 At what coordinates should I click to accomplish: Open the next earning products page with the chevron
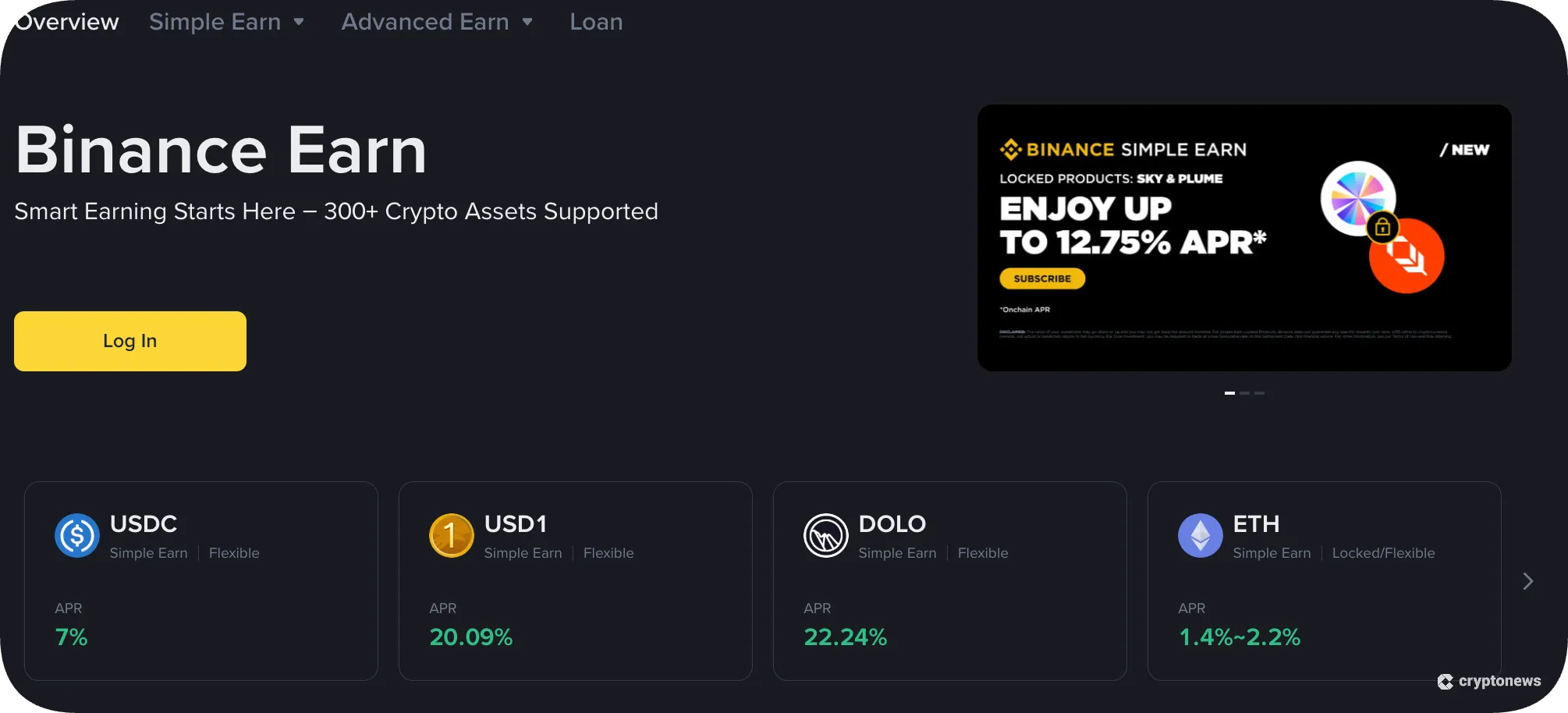(x=1527, y=581)
